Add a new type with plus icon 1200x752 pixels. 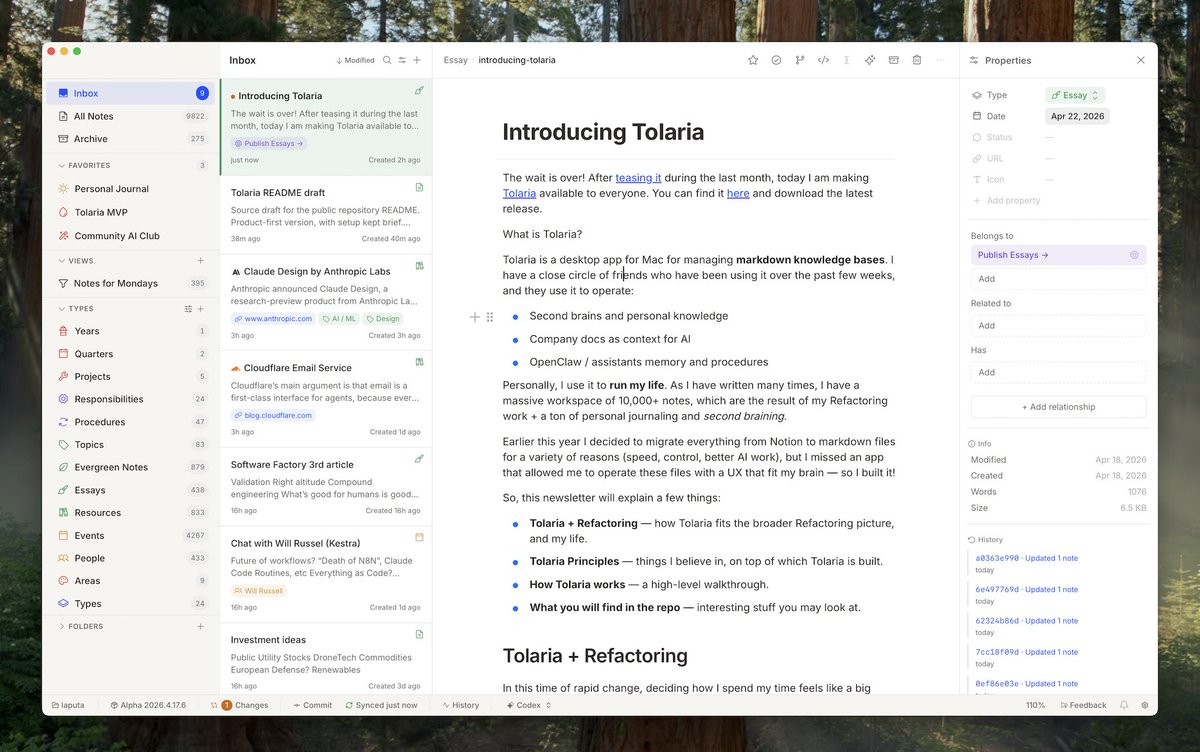click(x=201, y=309)
